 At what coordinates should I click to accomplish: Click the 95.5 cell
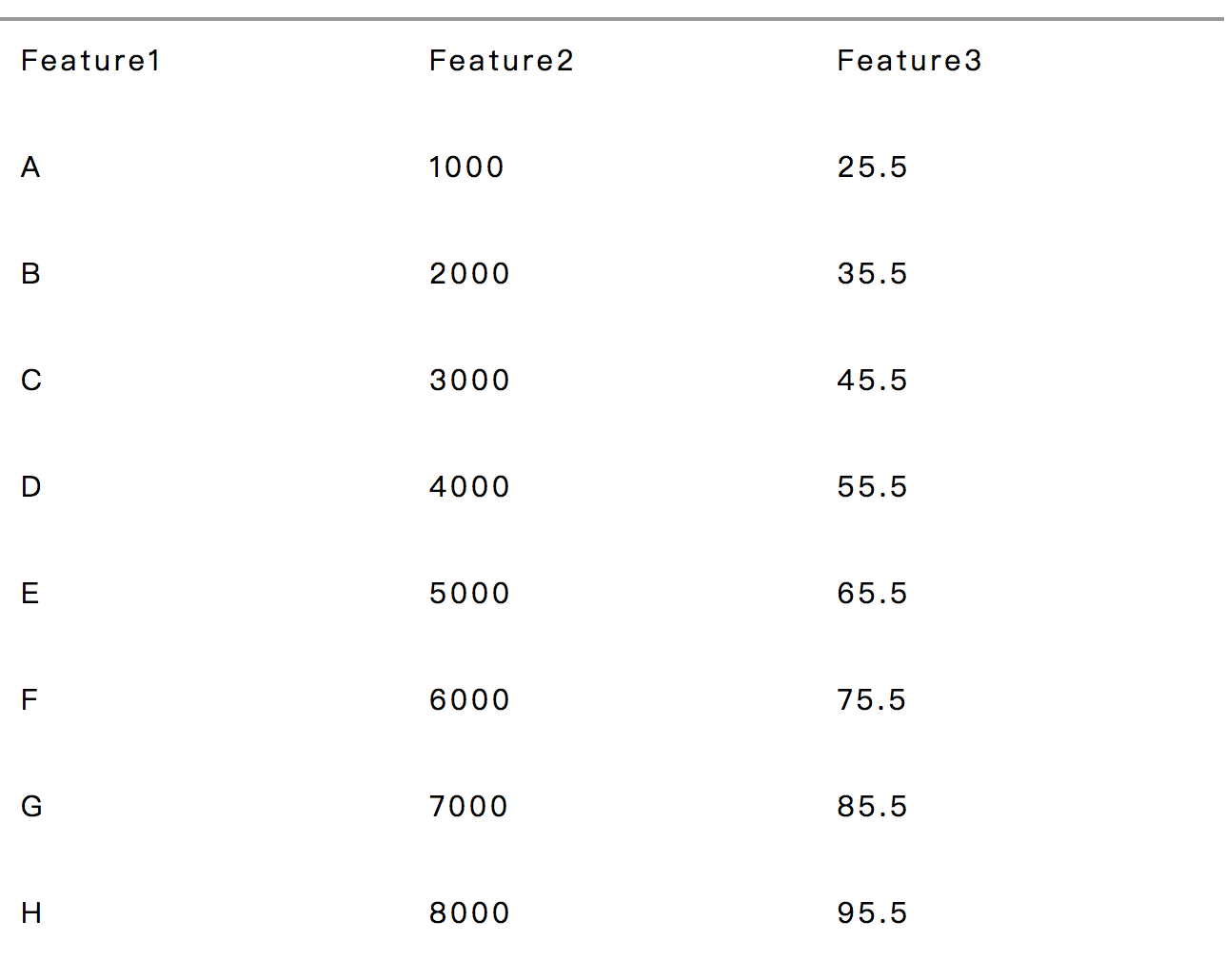click(x=872, y=913)
